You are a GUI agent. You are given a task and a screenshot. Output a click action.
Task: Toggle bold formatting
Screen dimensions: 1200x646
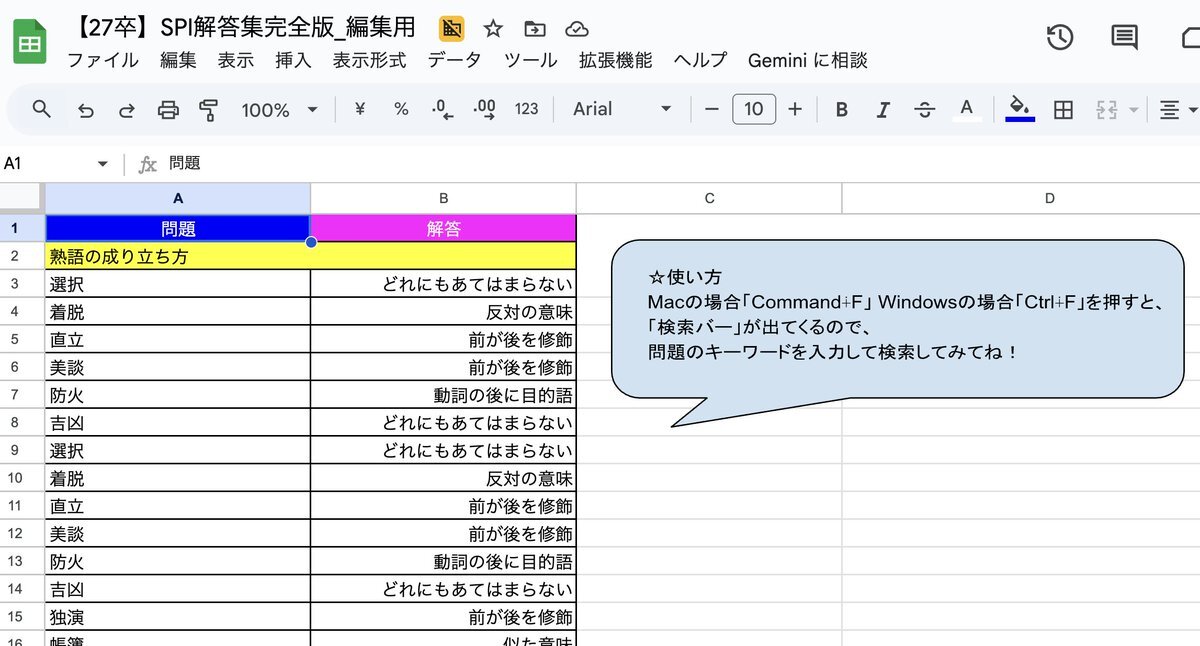point(842,109)
